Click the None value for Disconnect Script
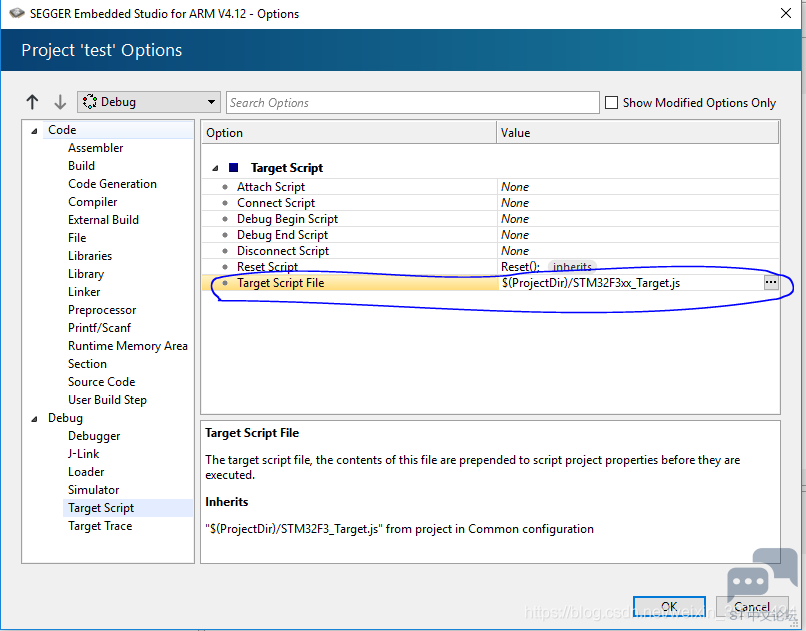Image resolution: width=806 pixels, height=631 pixels. (515, 251)
